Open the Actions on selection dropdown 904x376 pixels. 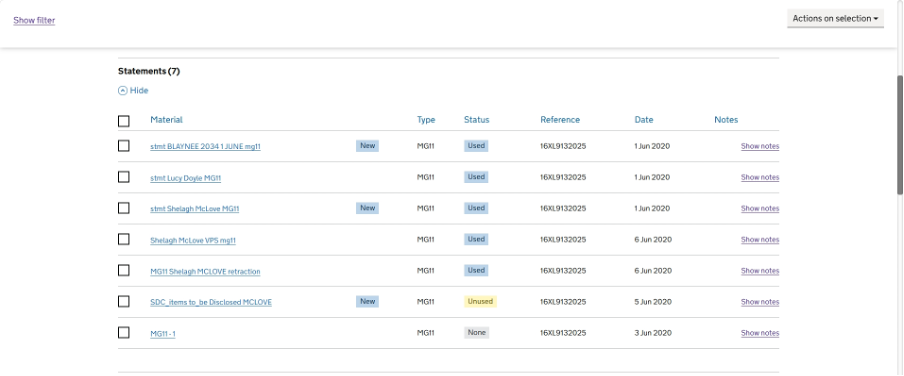[x=835, y=18]
